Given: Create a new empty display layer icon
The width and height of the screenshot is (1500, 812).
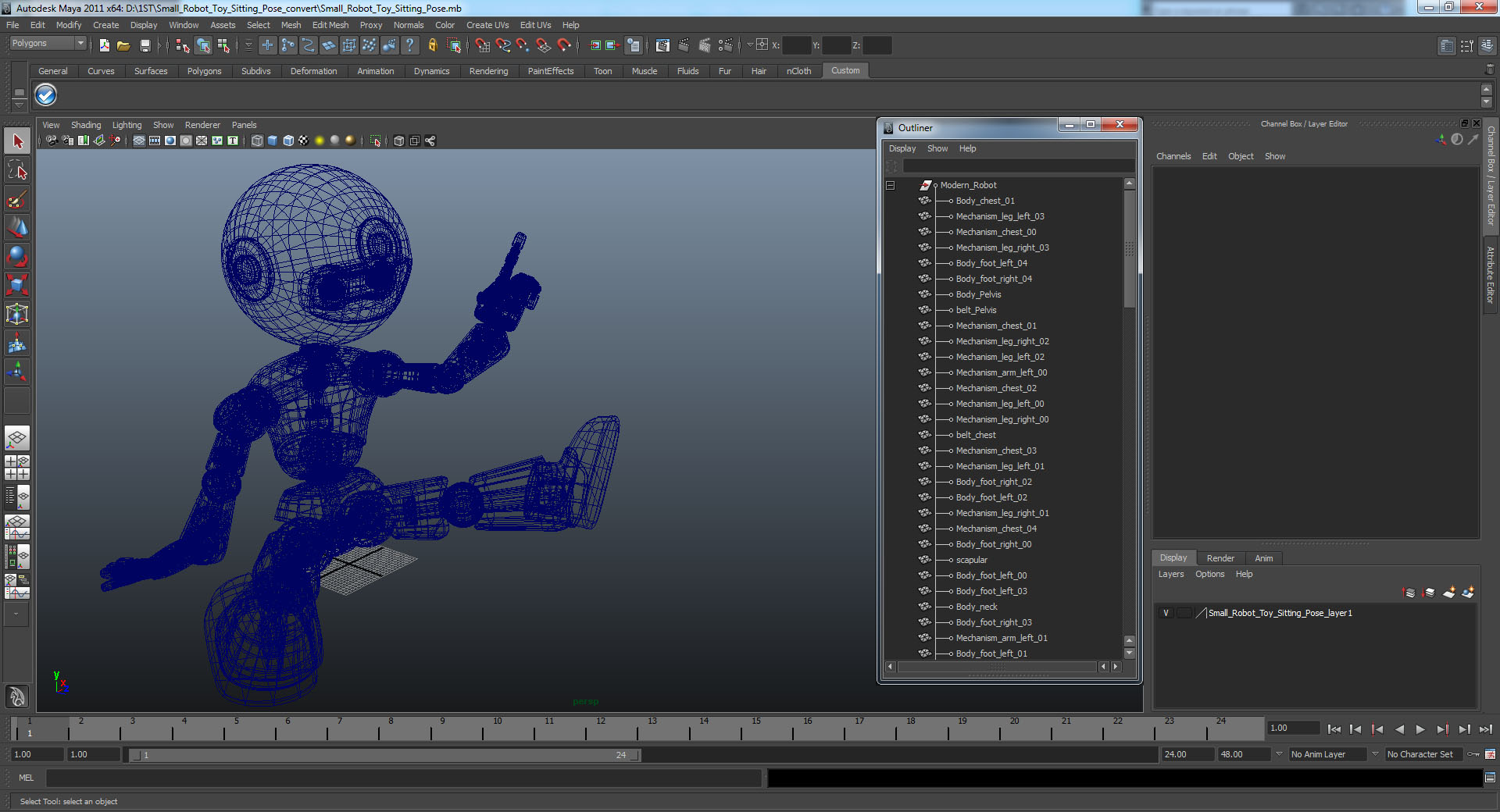Looking at the screenshot, I should click(x=1448, y=593).
